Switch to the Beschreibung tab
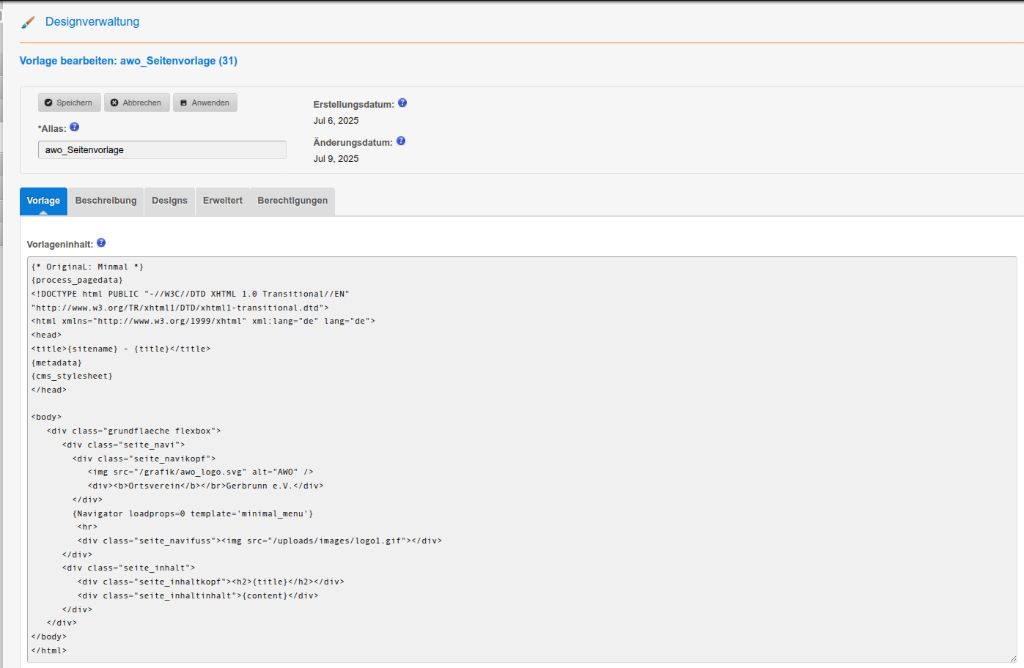The image size is (1024, 668). 106,201
